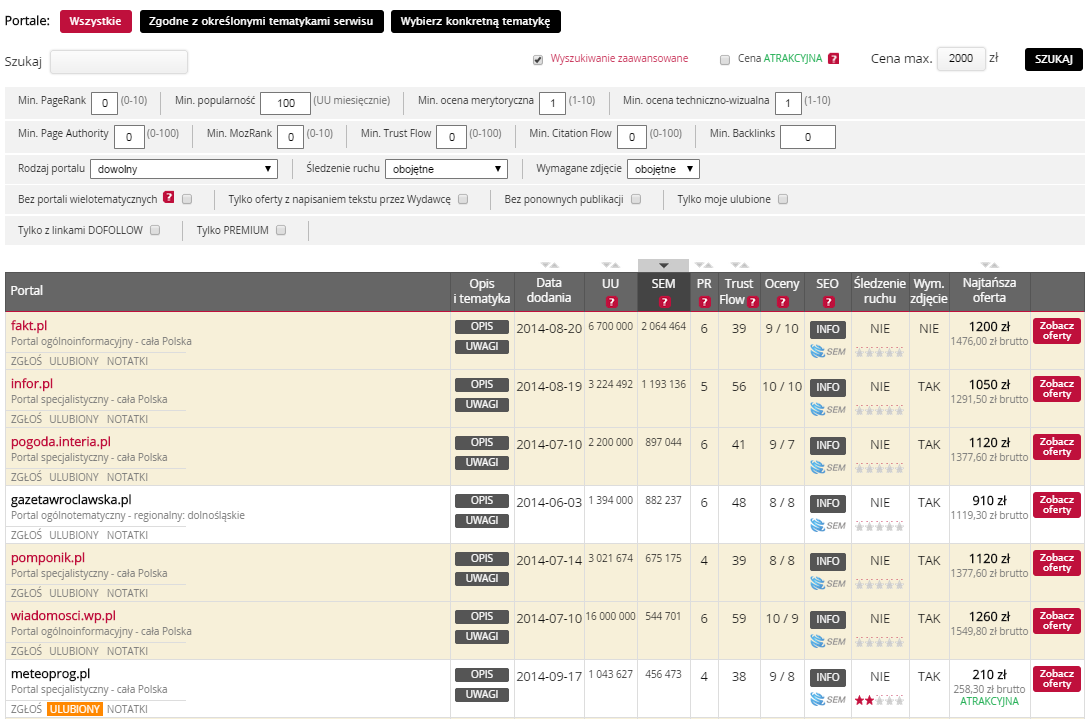Image resolution: width=1092 pixels, height=719 pixels.
Task: Open UWAGI for the pomponik.pl row
Action: pyautogui.click(x=482, y=578)
